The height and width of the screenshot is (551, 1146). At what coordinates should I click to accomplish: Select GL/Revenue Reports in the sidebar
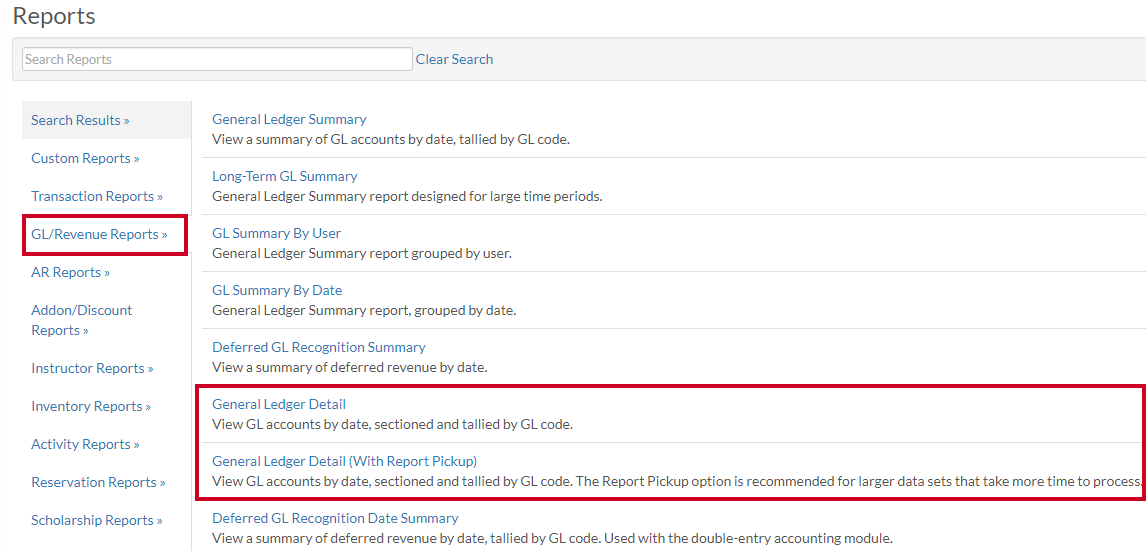[x=99, y=234]
